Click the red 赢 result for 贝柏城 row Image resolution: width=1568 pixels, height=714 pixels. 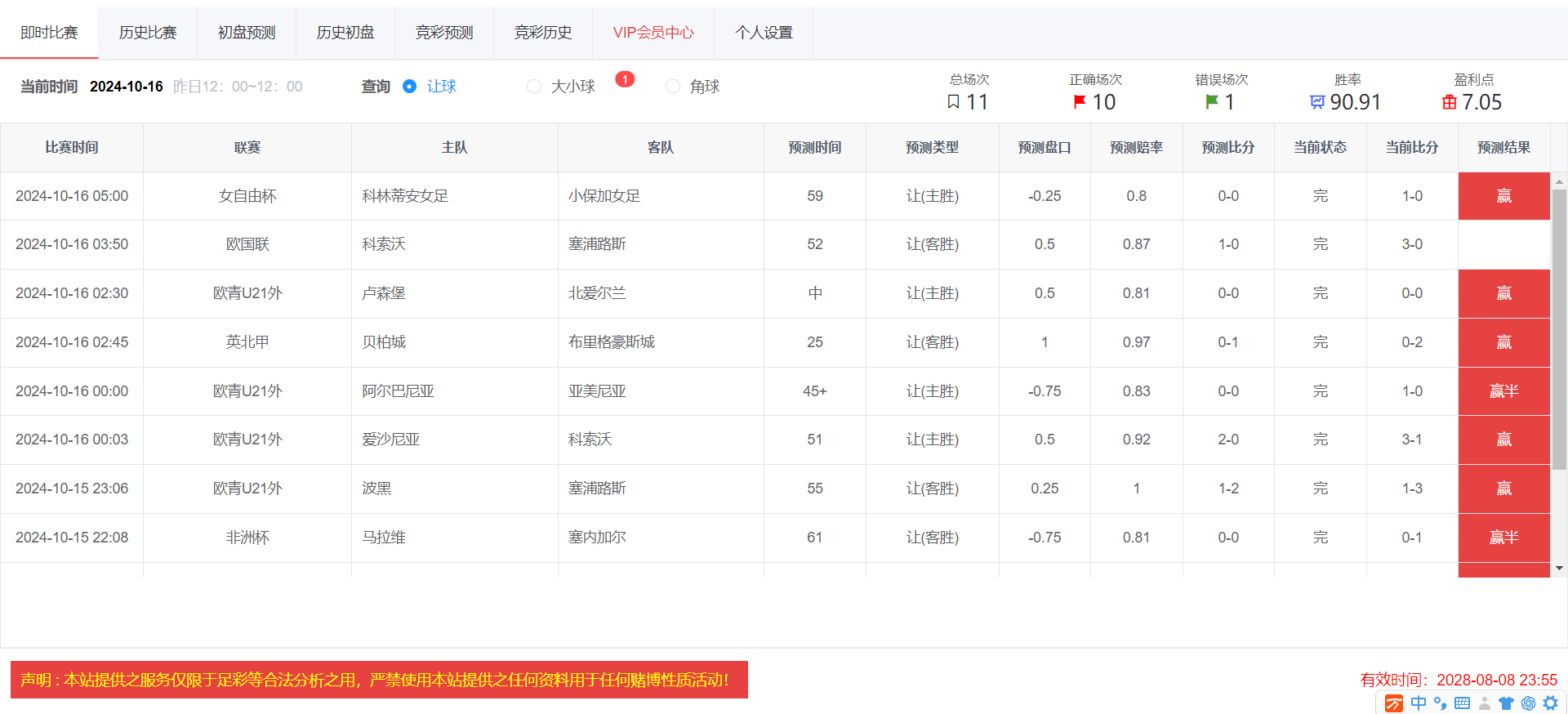(1504, 342)
